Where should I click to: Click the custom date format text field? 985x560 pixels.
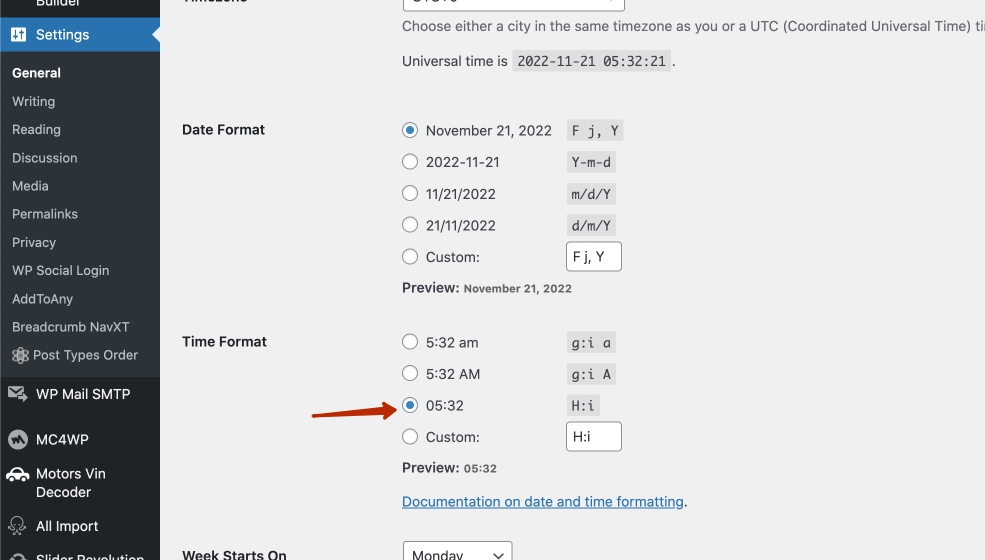click(593, 257)
